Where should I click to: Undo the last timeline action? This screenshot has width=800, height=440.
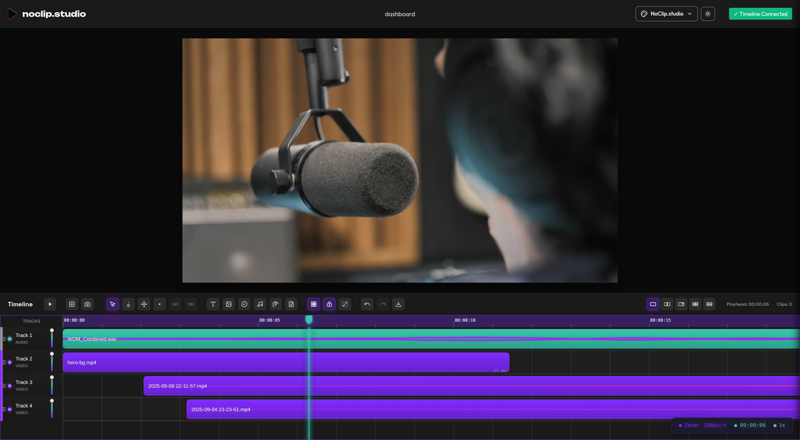point(367,304)
